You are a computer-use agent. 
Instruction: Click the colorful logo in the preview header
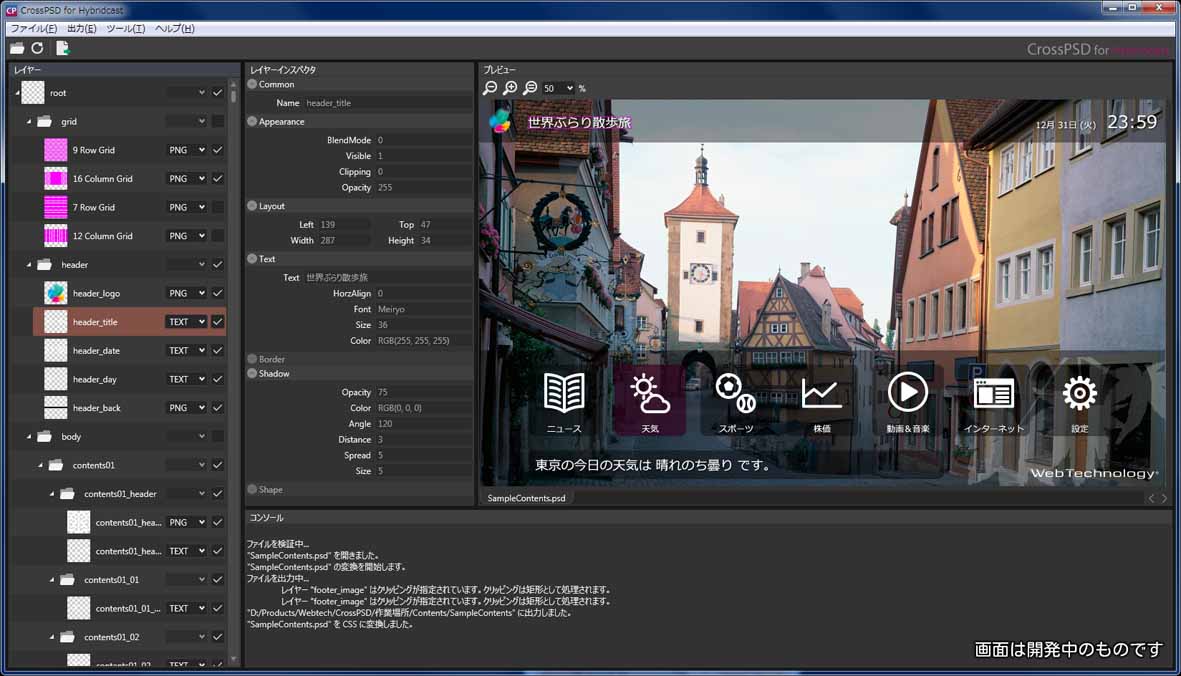click(x=500, y=121)
